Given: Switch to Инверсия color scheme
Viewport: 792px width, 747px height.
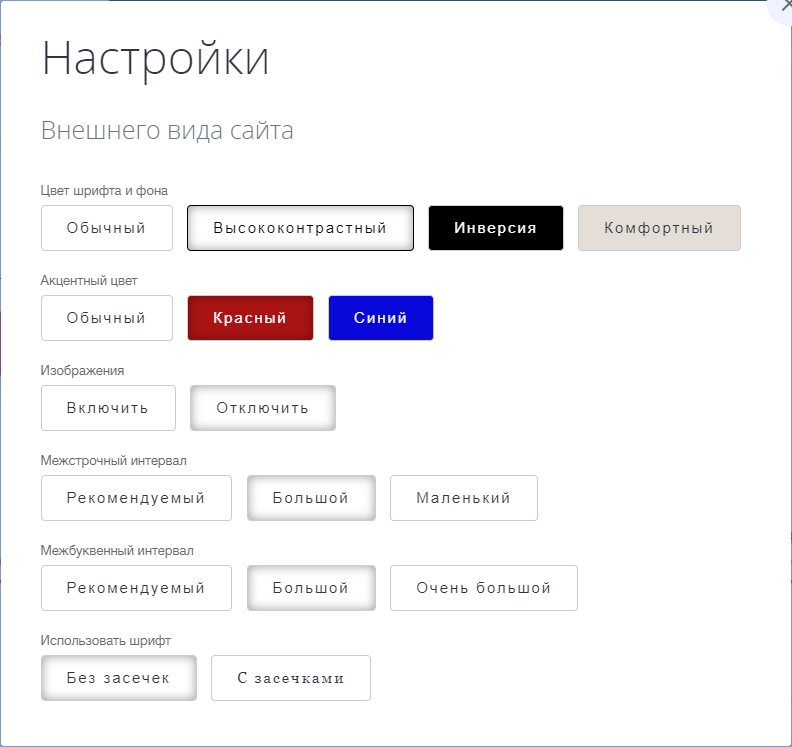Looking at the screenshot, I should (496, 228).
